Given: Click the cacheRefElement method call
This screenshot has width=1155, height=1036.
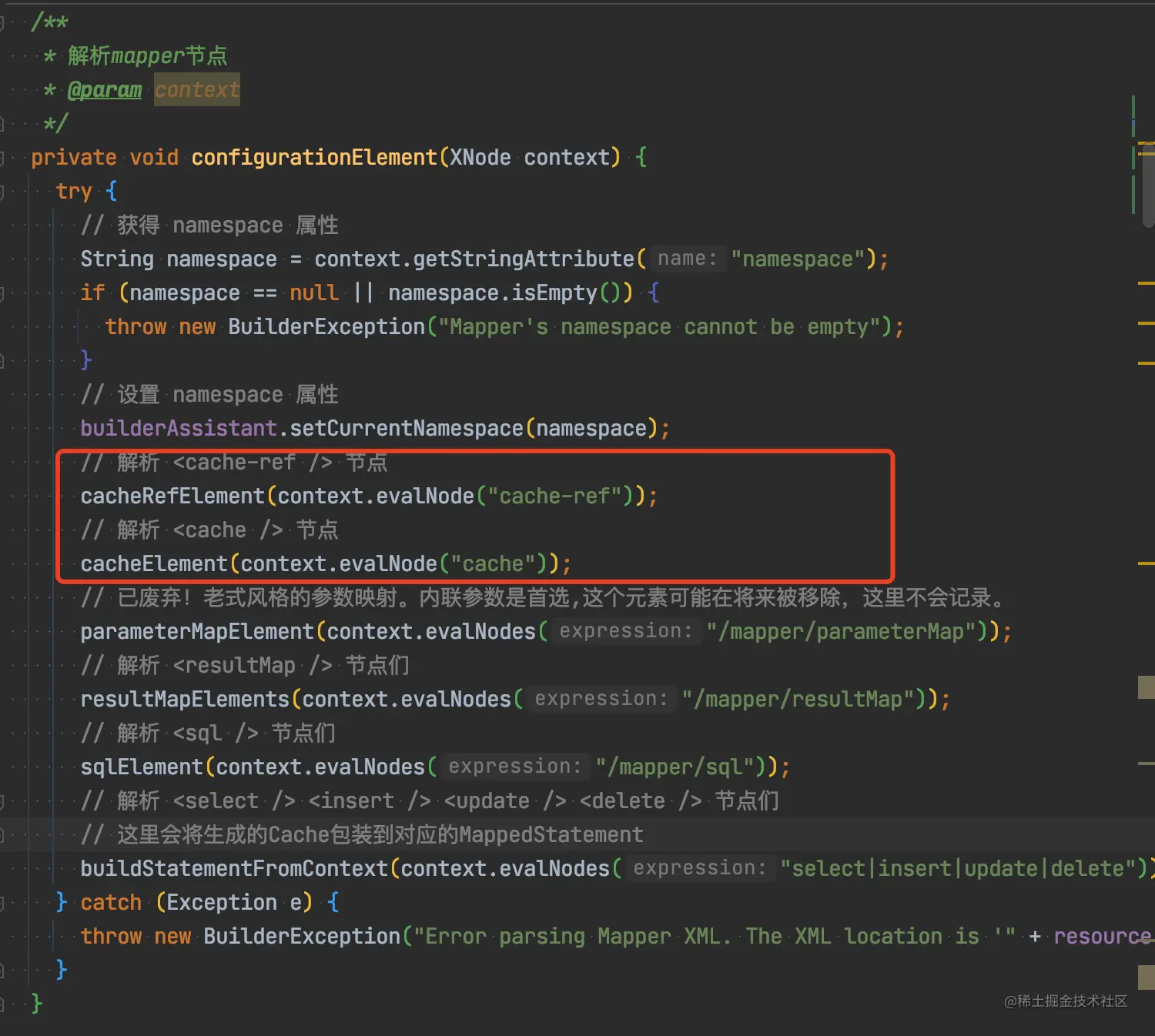Looking at the screenshot, I should pos(172,496).
